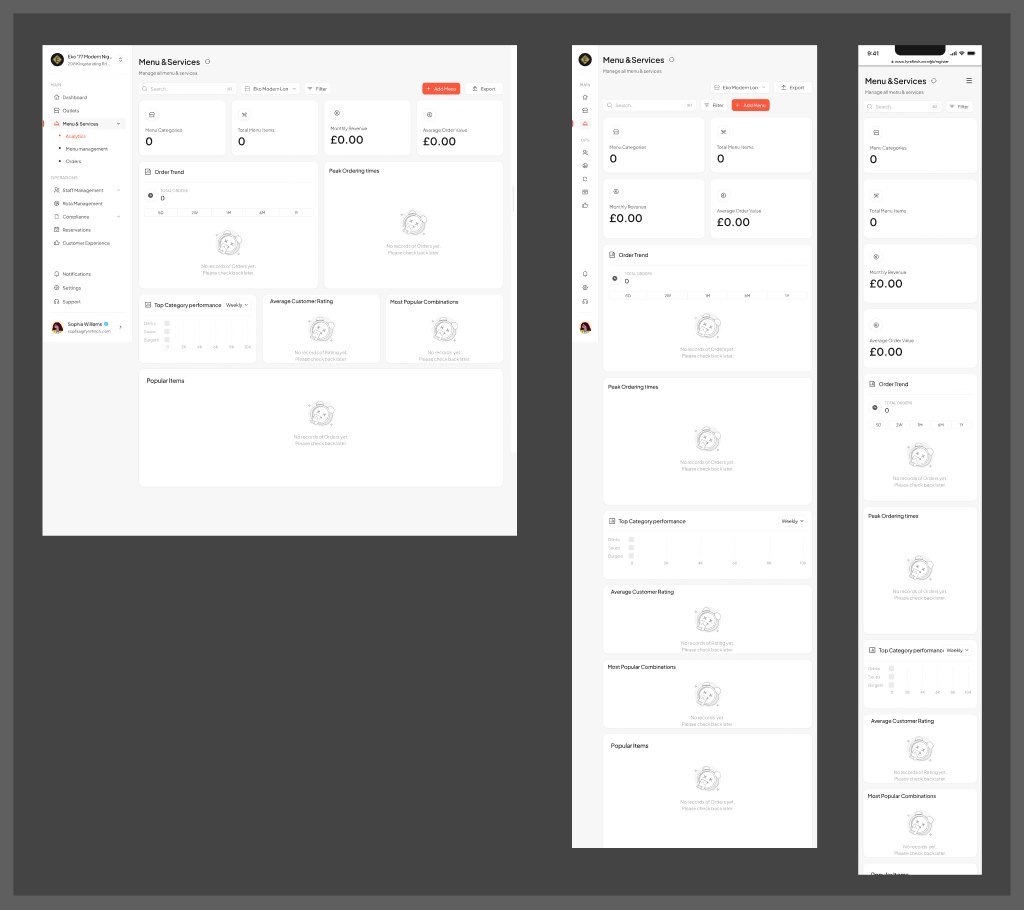
Task: Click Total Menu Items card icon in desktop frame
Action: (244, 114)
